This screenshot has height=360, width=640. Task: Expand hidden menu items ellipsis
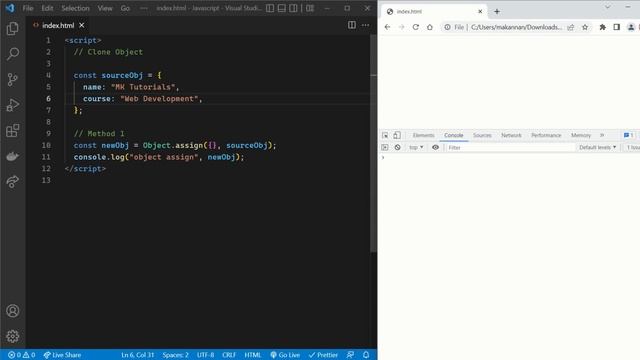[143, 8]
